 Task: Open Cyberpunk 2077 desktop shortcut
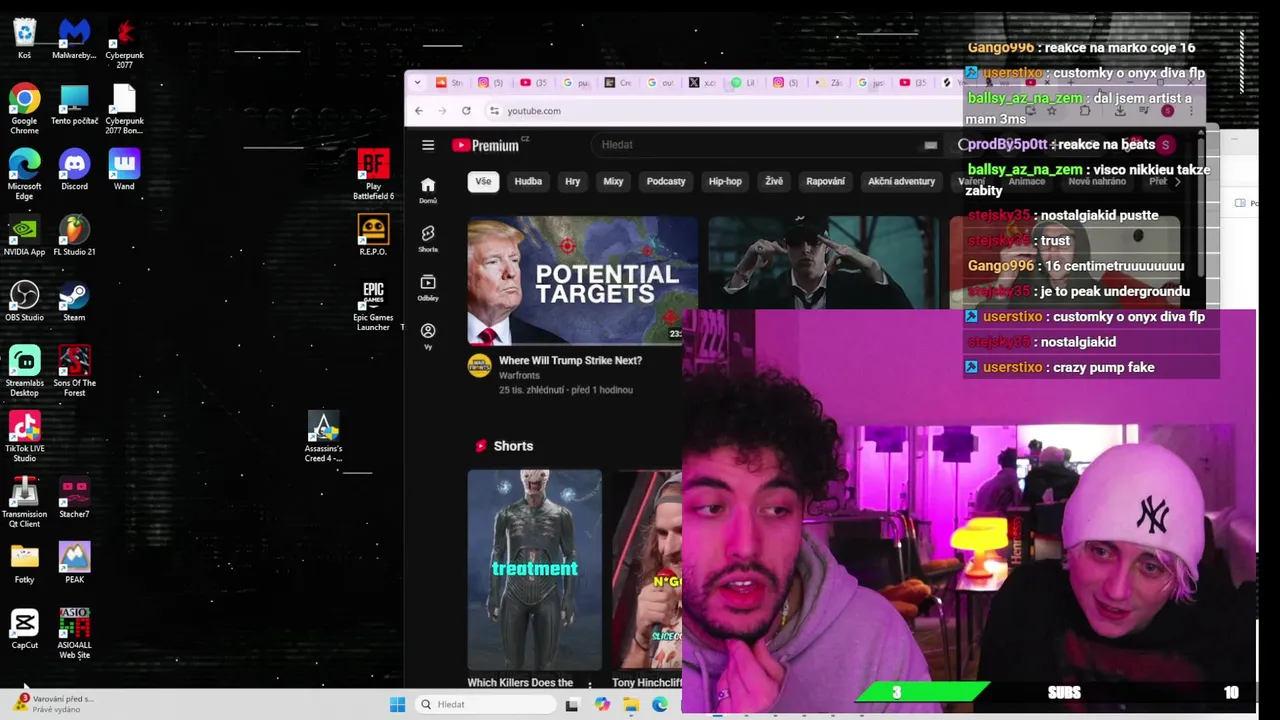[x=124, y=44]
